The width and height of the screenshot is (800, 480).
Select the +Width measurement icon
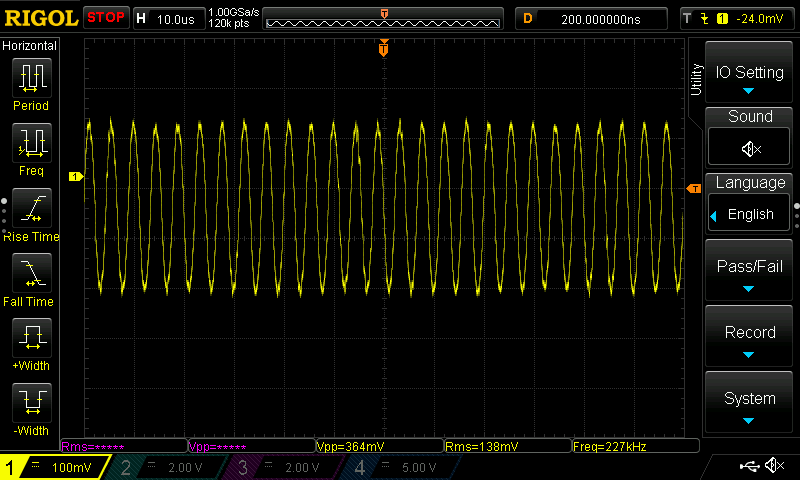pyautogui.click(x=32, y=337)
